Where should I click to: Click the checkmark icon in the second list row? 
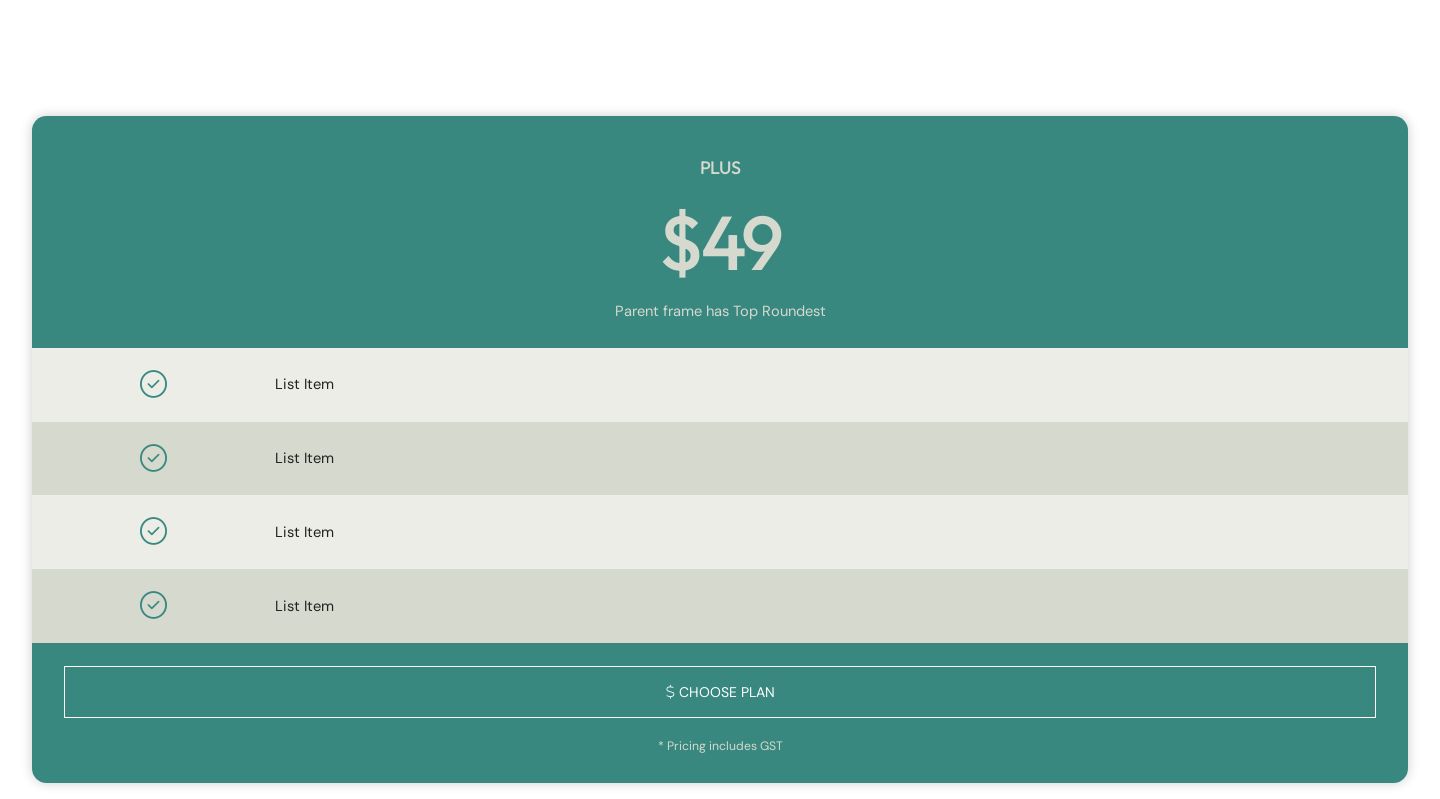click(153, 458)
